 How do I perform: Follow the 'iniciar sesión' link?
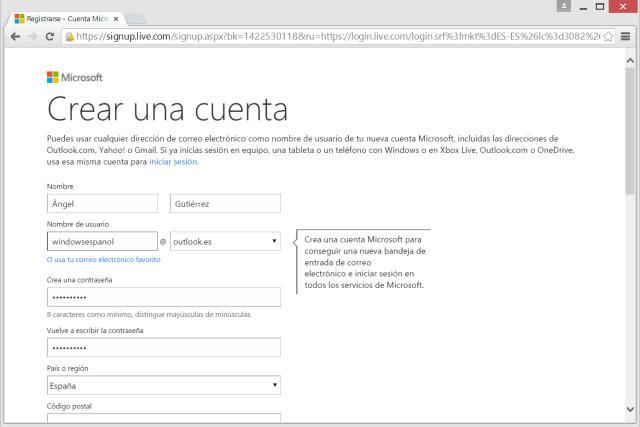tap(173, 162)
